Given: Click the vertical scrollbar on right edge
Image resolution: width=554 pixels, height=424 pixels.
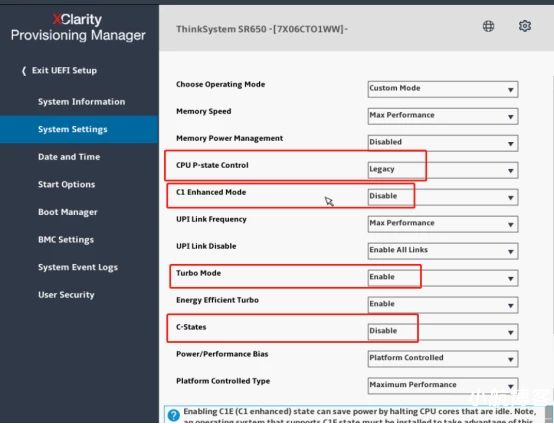Looking at the screenshot, I should pos(552,205).
